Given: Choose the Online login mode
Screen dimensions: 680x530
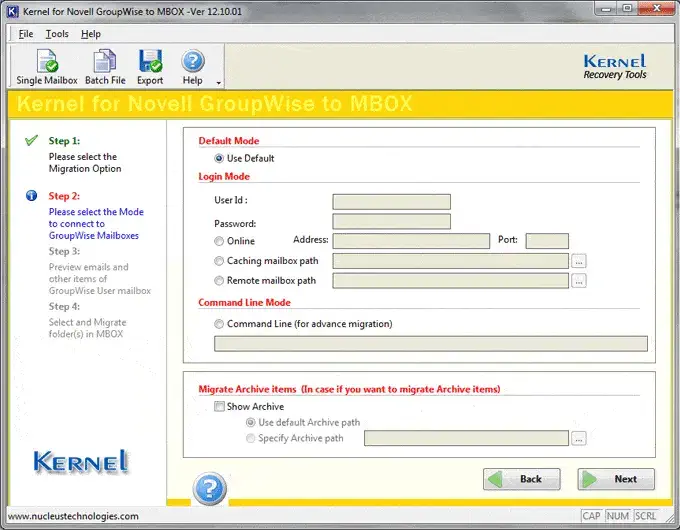Looking at the screenshot, I should pyautogui.click(x=219, y=241).
